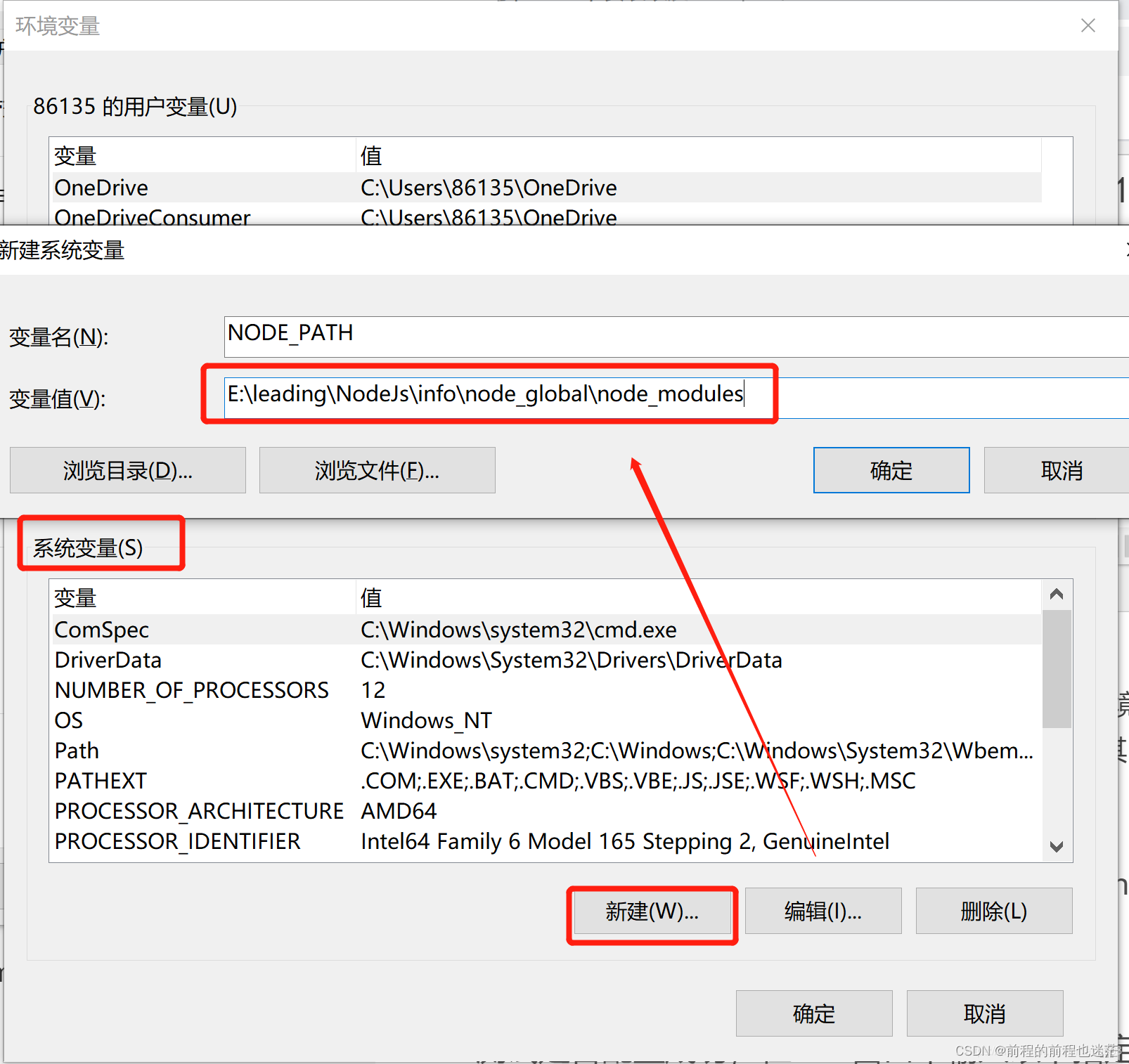Click the Path value starting C:\Windows\system32;
The height and width of the screenshot is (1064, 1129).
point(697,751)
